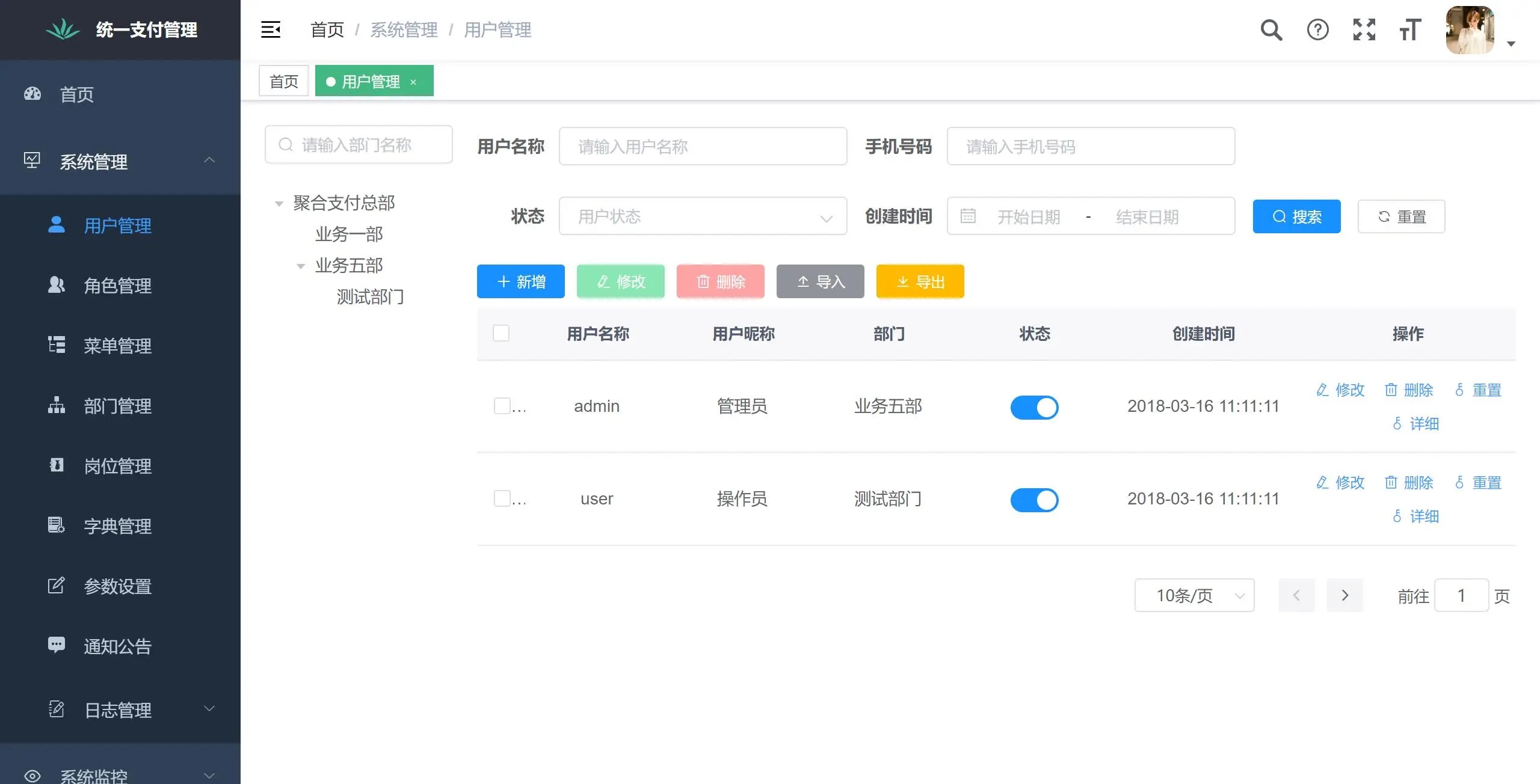Viewport: 1540px width, 784px height.
Task: Close the 用户管理 tab via x icon
Action: [x=413, y=82]
